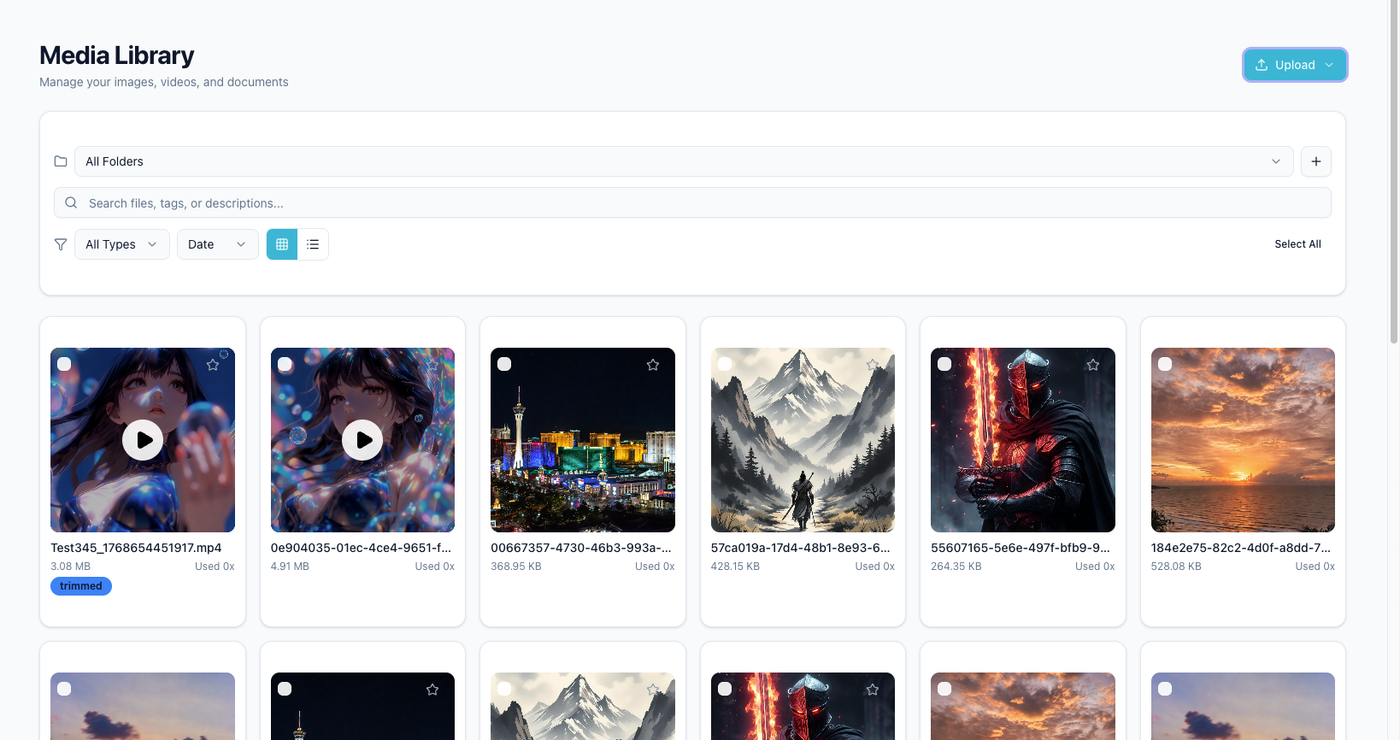The image size is (1400, 740).
Task: Open the mountain samurai painting thumbnail
Action: (x=803, y=440)
